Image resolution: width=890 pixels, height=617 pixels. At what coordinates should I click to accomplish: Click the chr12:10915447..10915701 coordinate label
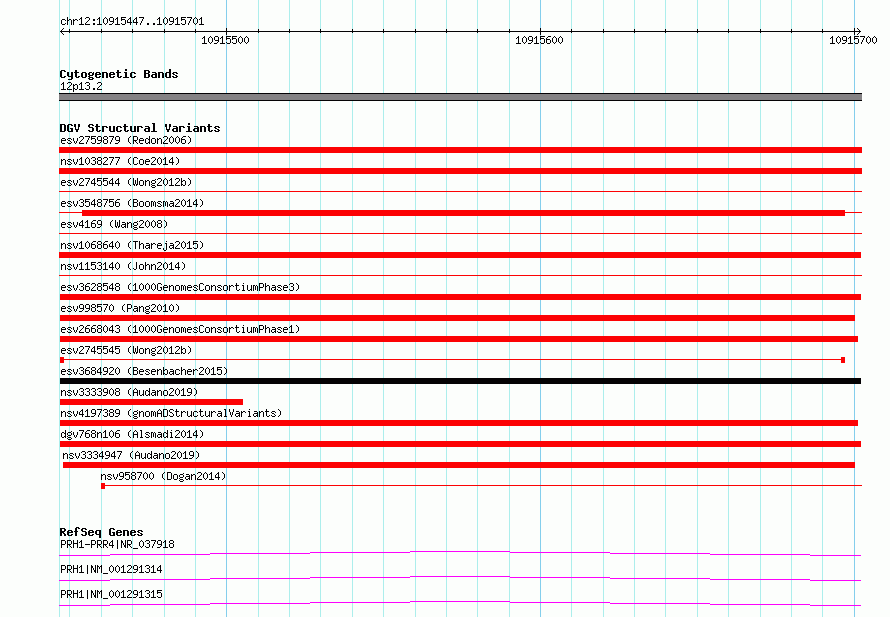[x=132, y=22]
